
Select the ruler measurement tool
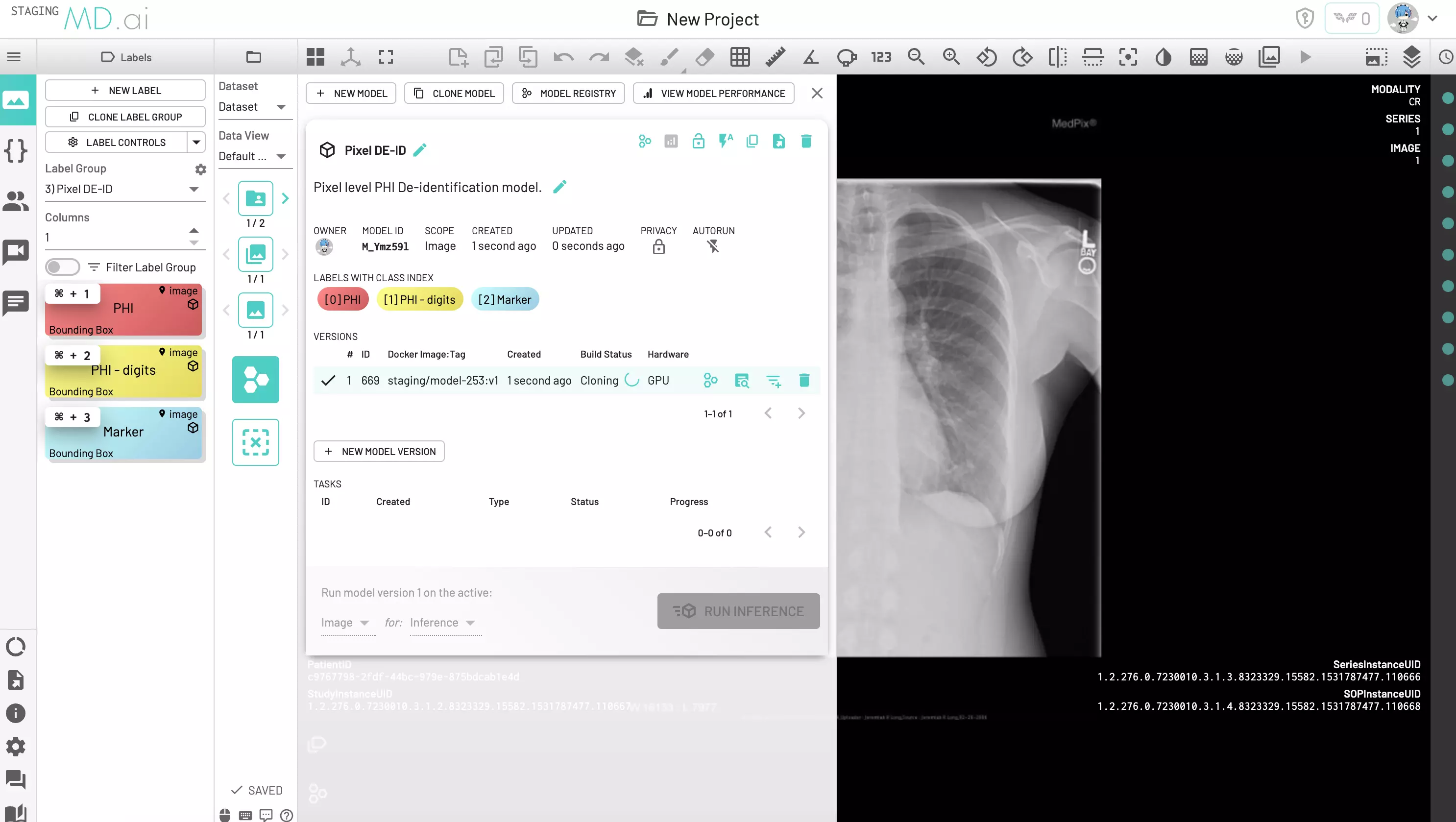pyautogui.click(x=775, y=57)
